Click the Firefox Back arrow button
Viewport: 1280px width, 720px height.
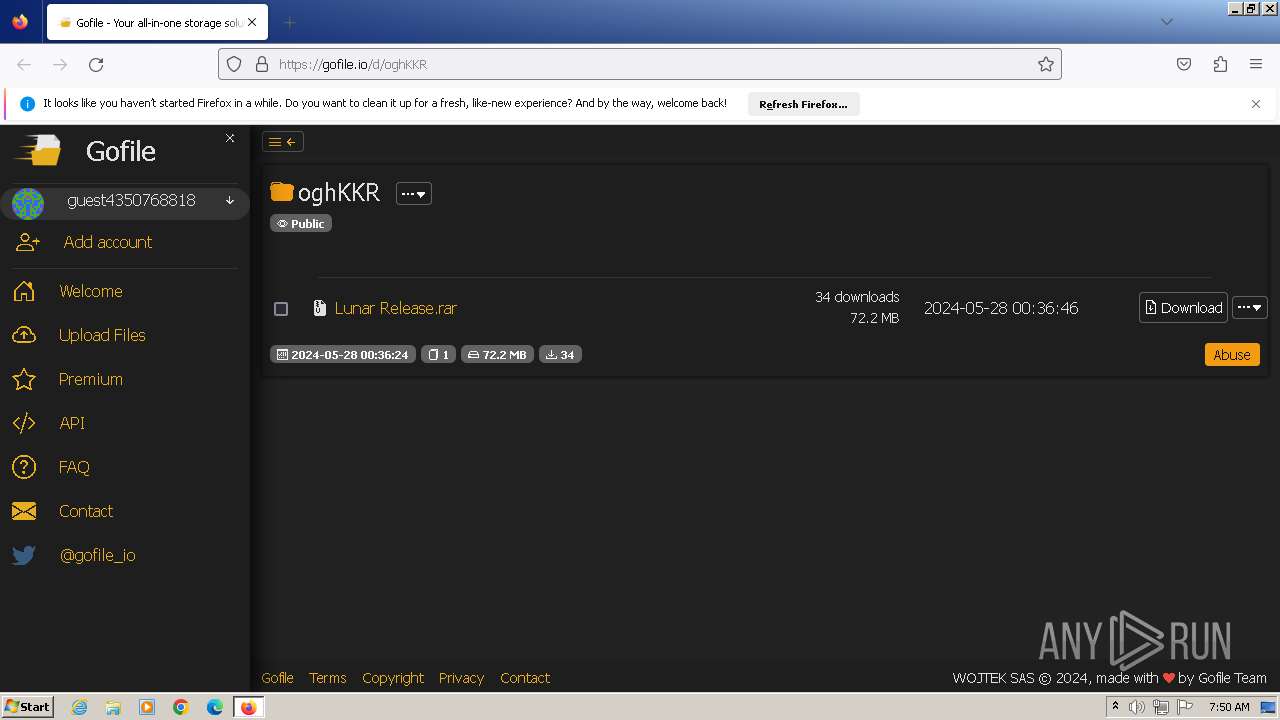24,64
